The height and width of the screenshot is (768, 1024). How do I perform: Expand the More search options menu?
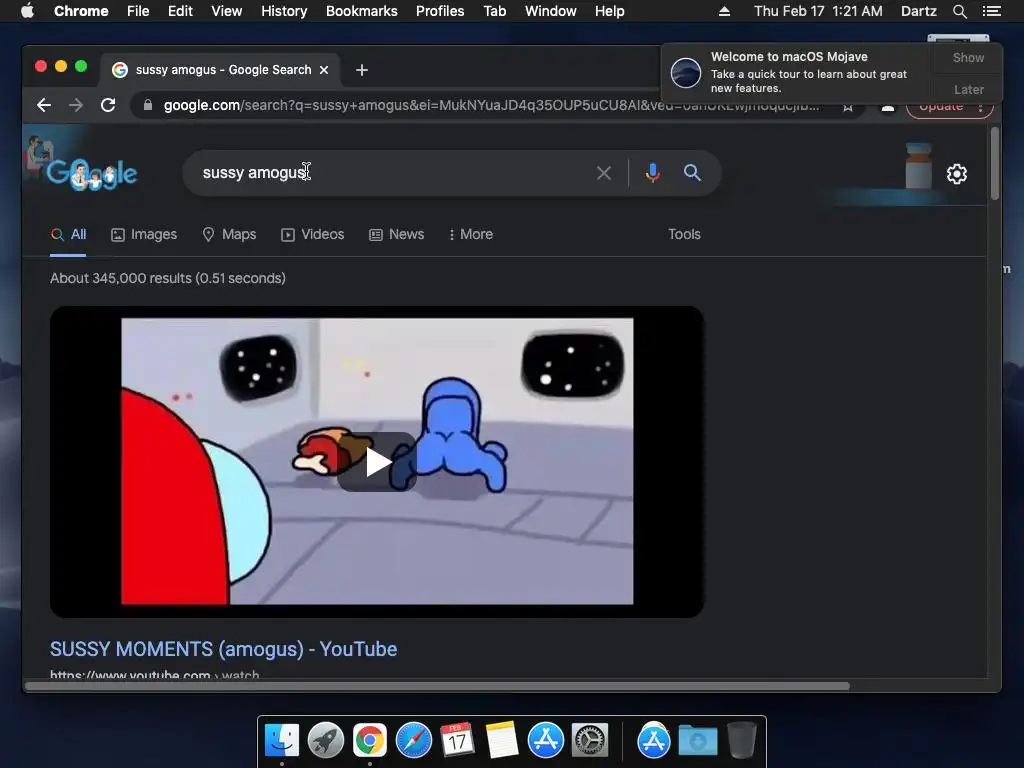471,234
